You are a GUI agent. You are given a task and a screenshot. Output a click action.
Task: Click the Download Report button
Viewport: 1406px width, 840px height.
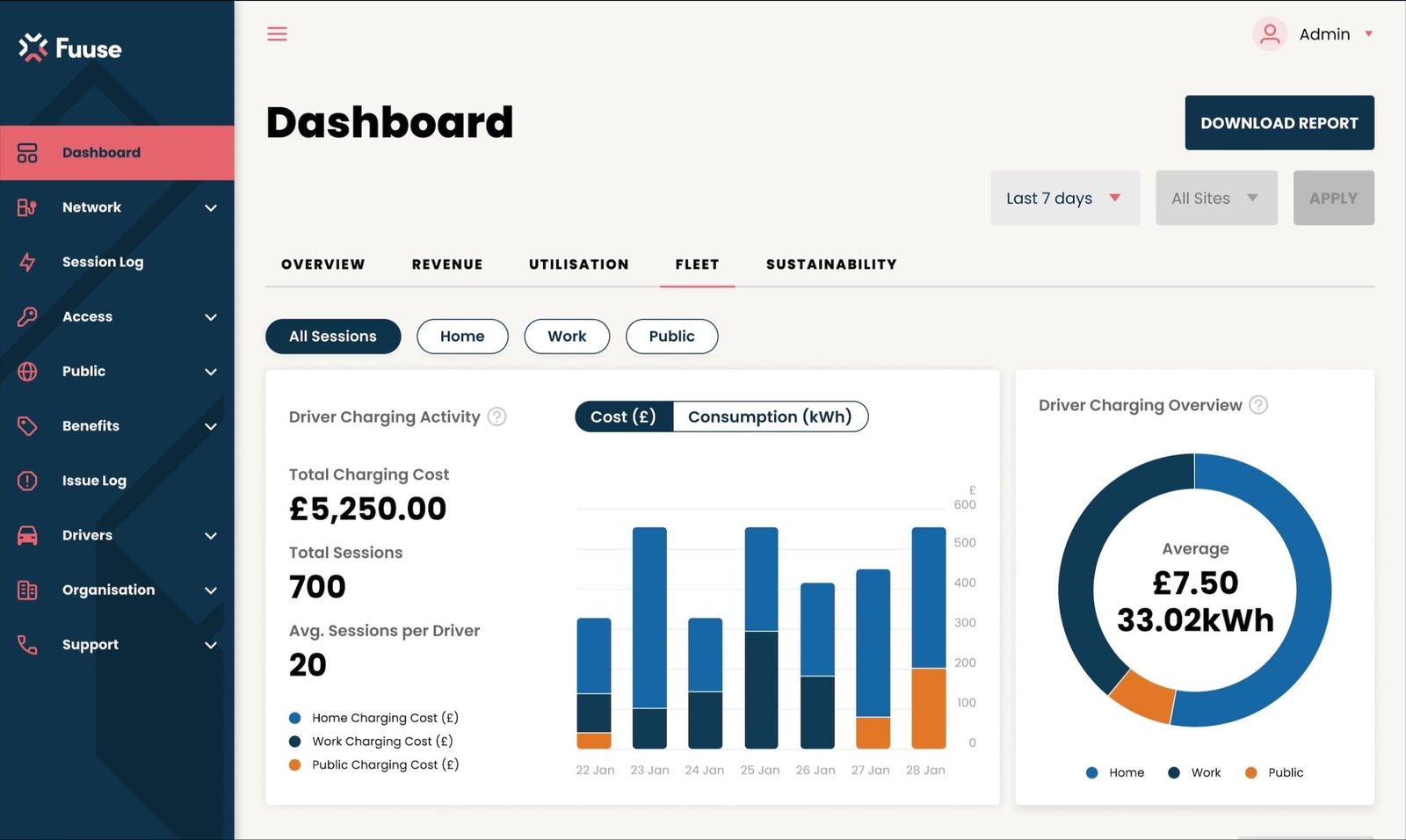1279,123
